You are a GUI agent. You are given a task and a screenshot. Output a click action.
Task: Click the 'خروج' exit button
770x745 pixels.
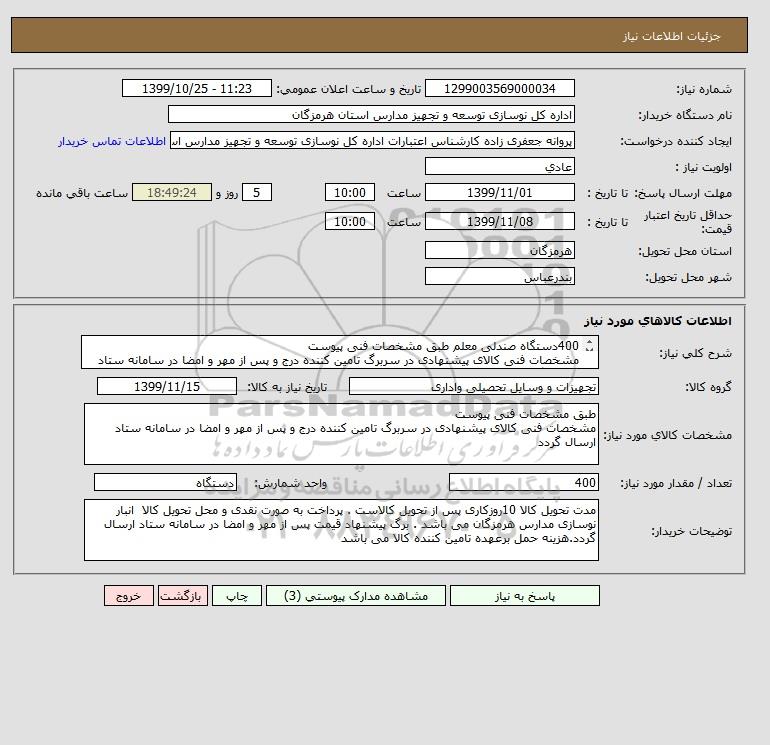pos(129,595)
